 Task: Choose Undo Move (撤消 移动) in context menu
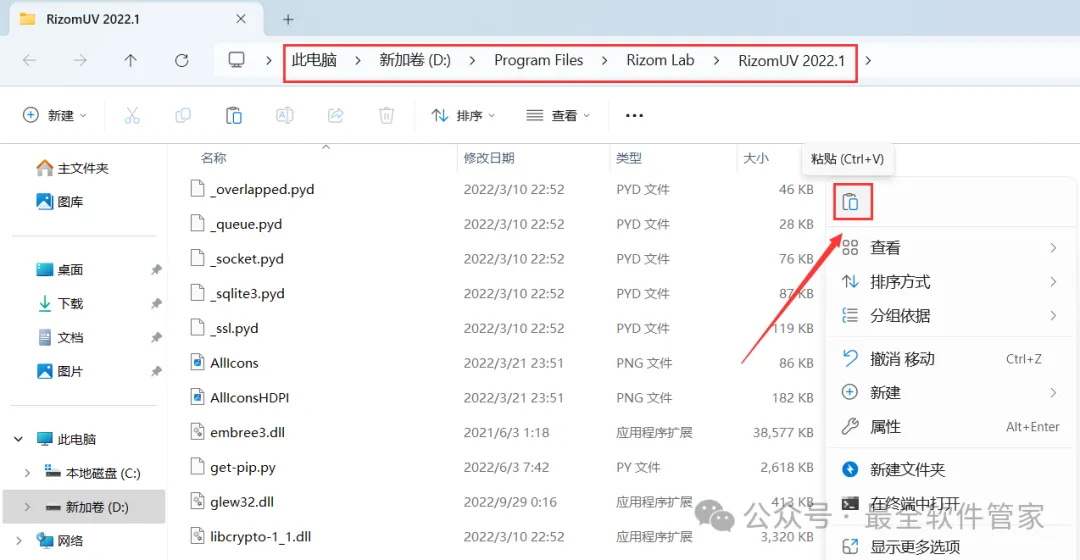tap(951, 359)
